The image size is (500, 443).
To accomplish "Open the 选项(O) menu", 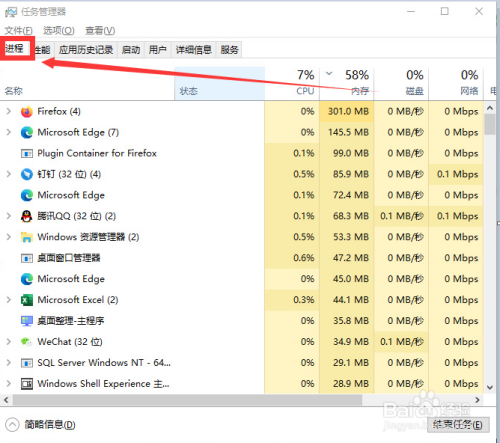I will pyautogui.click(x=59, y=31).
